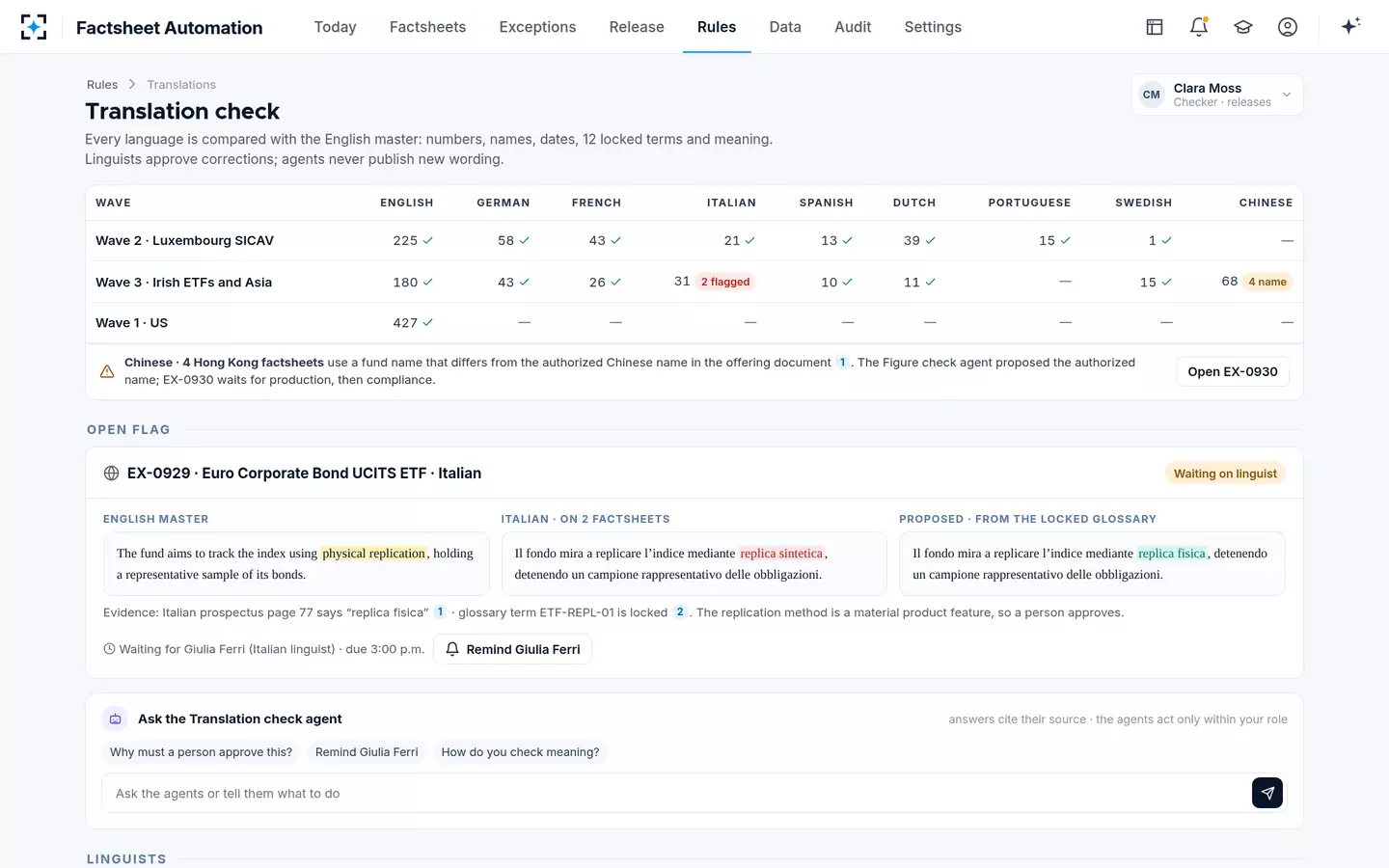This screenshot has width=1389, height=868.
Task: Choose the 'How do you check meaning?' suggestion
Action: [x=520, y=752]
